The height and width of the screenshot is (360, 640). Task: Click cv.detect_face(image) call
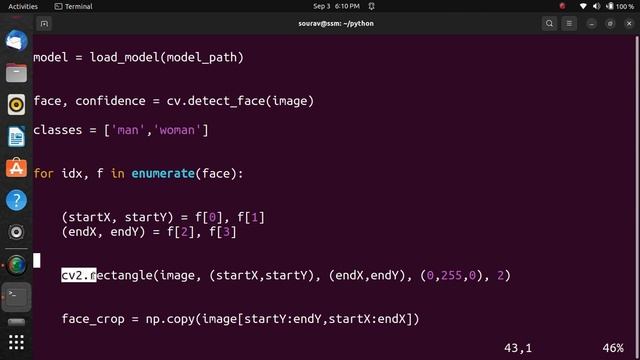240,101
